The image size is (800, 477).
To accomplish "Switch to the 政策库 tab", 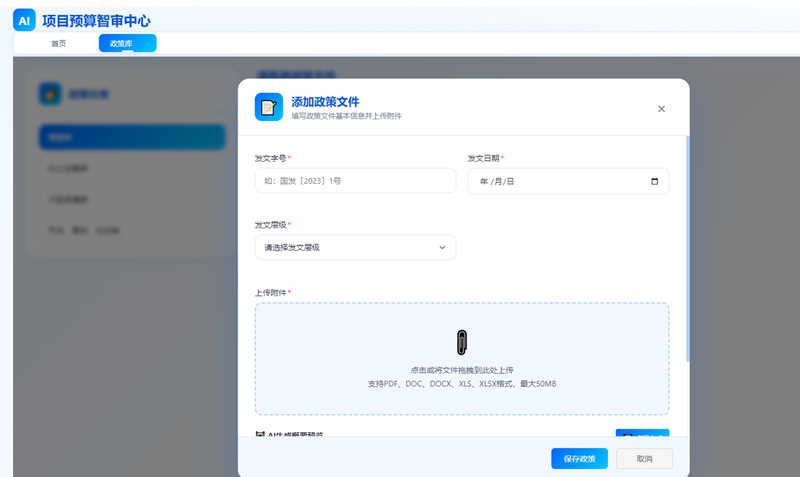I will pyautogui.click(x=127, y=43).
